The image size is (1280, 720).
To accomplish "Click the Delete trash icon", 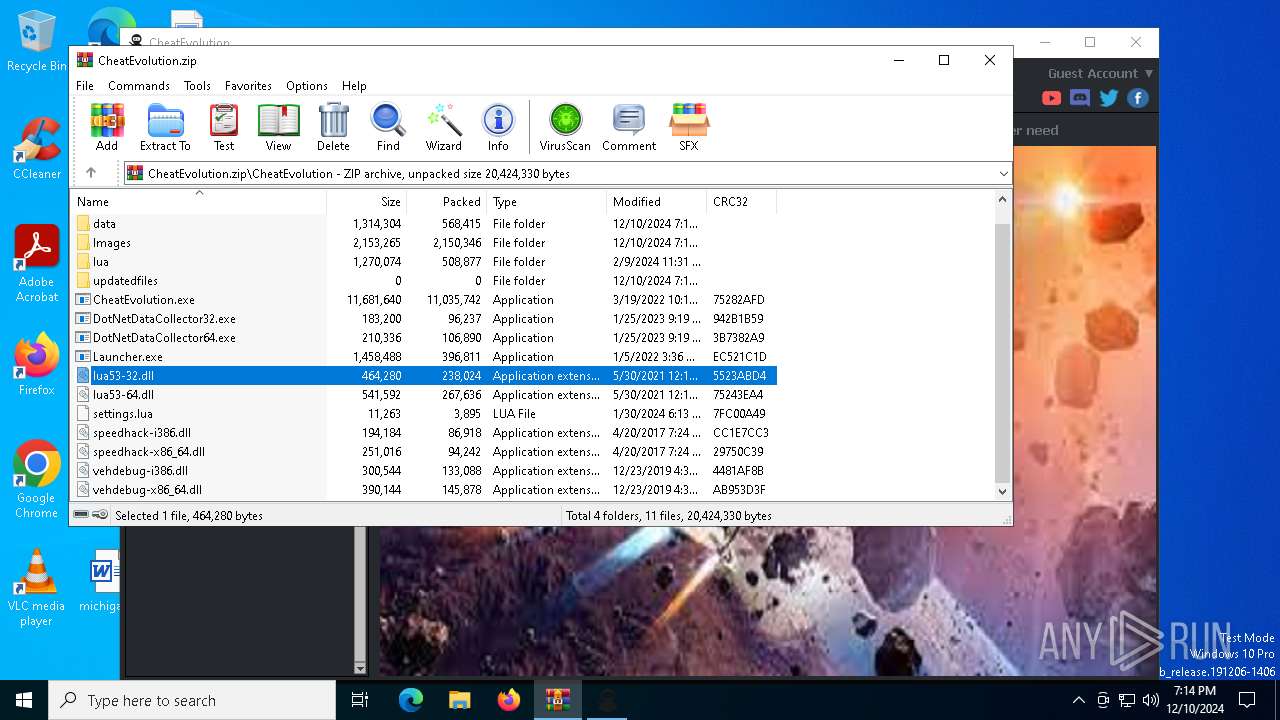I will click(x=333, y=127).
